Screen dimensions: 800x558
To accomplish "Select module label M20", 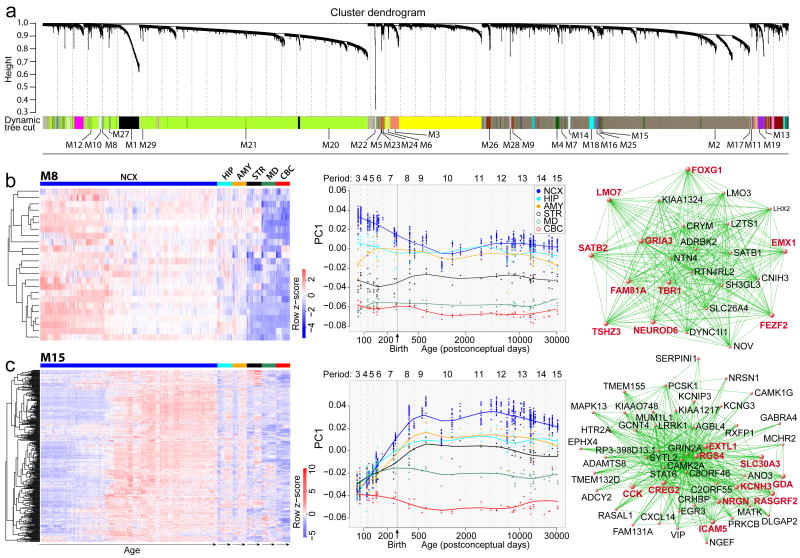I will 330,145.
